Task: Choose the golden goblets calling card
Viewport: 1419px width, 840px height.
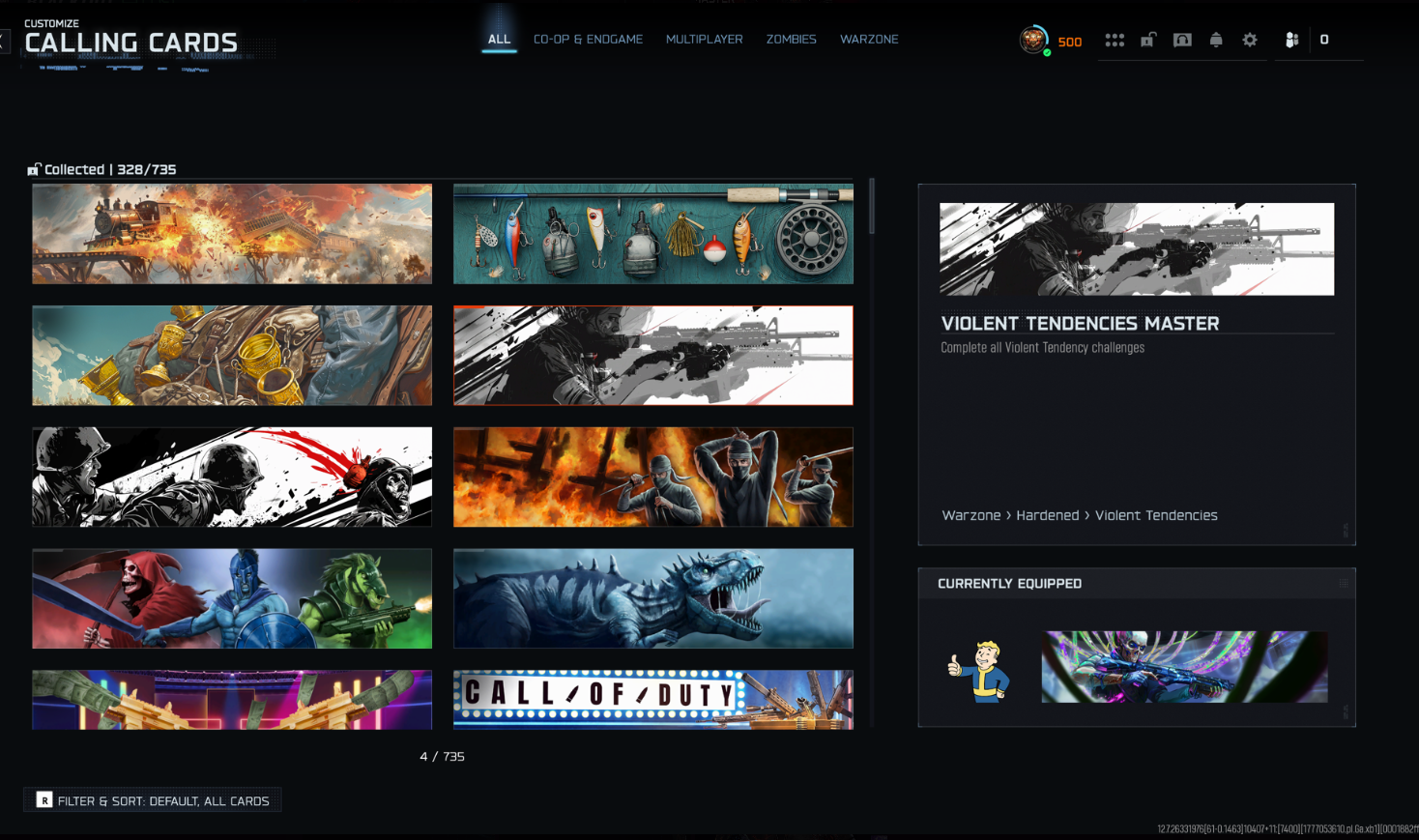Action: [x=232, y=356]
